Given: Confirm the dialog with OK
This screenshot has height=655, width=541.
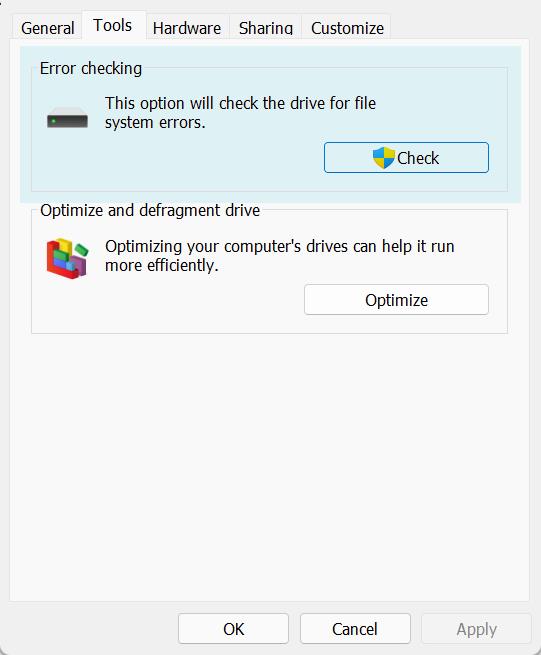Looking at the screenshot, I should (233, 629).
